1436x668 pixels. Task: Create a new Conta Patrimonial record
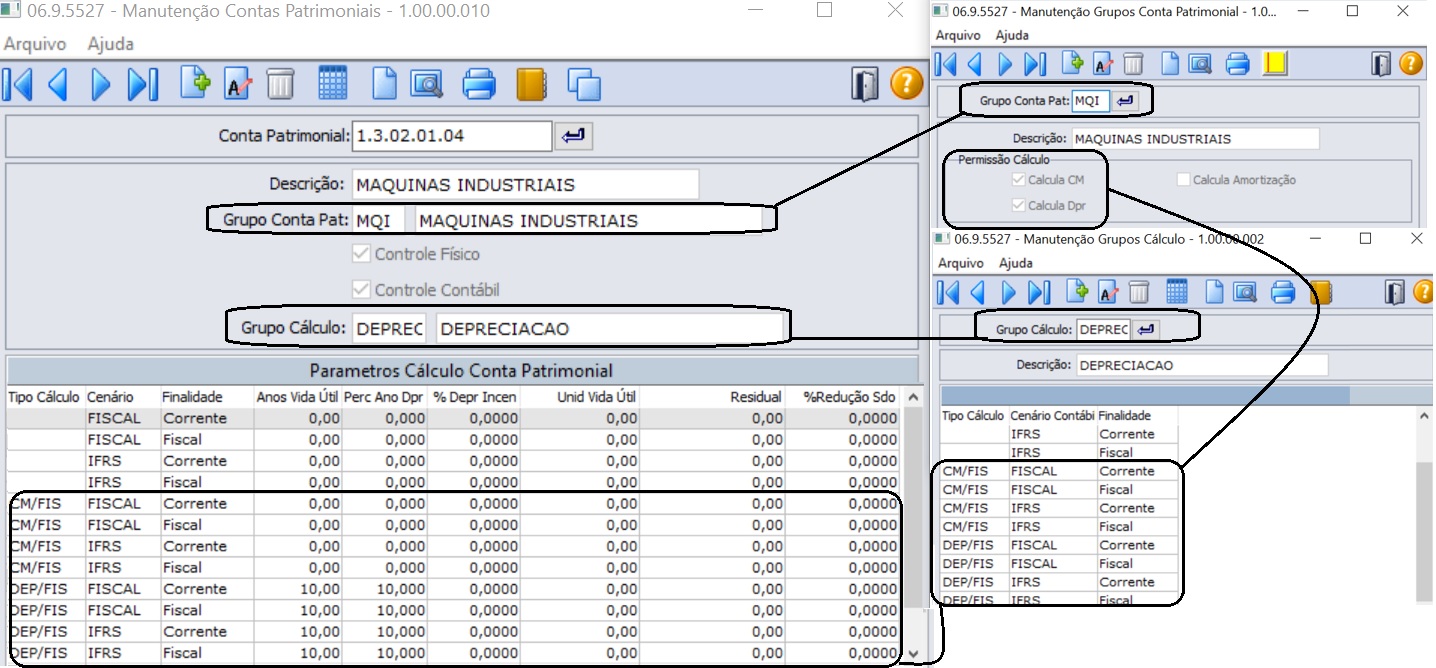point(195,84)
